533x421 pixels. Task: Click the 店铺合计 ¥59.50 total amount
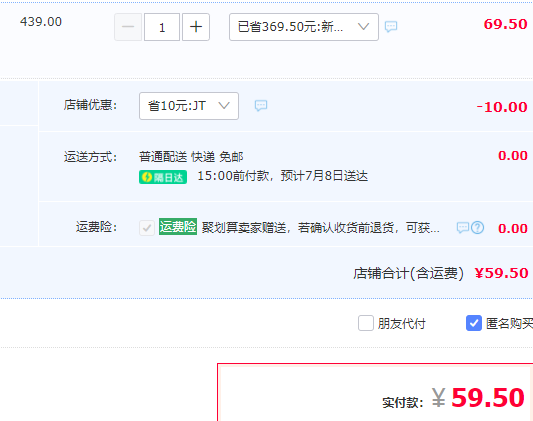point(501,273)
